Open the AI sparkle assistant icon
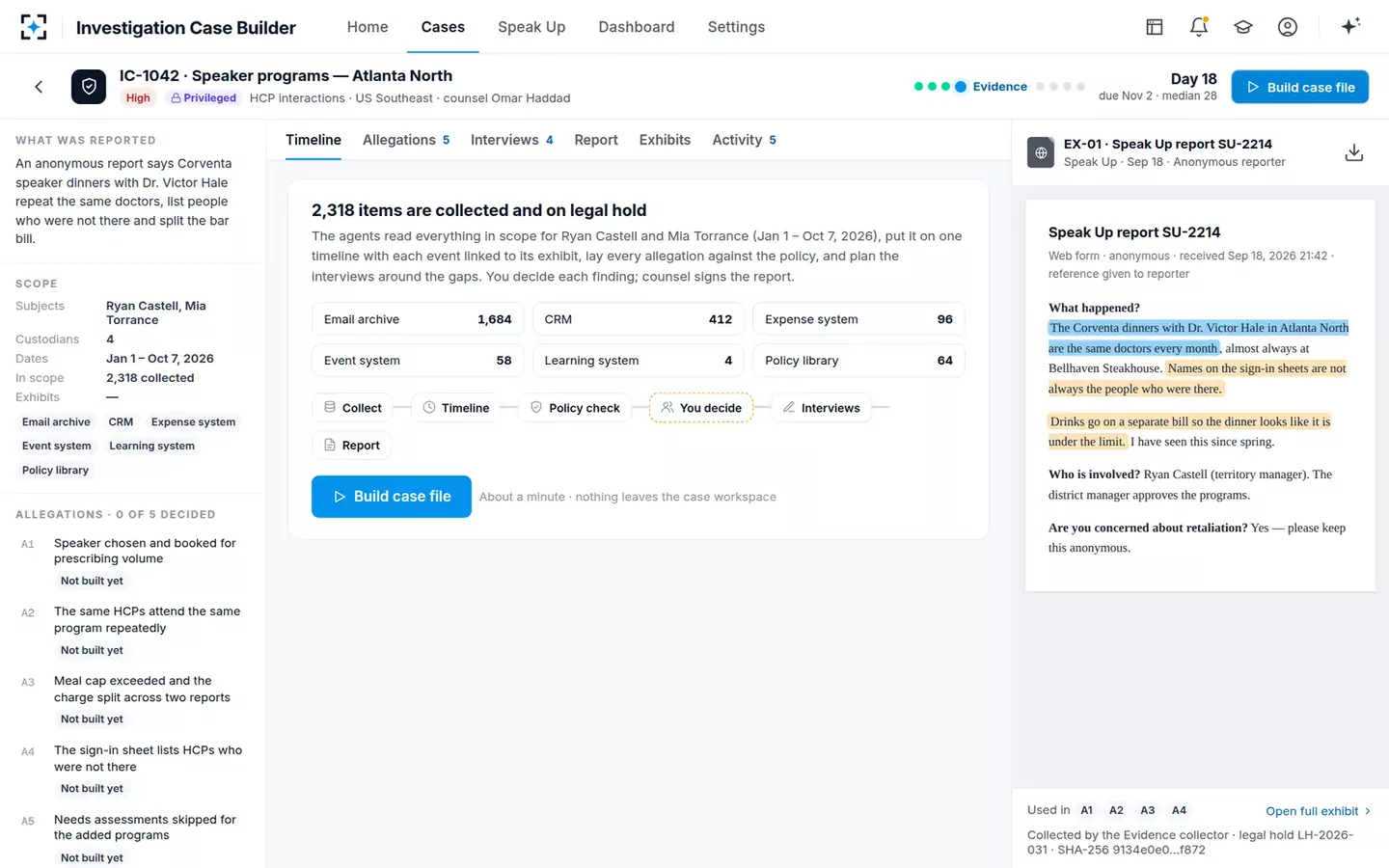 1350,26
